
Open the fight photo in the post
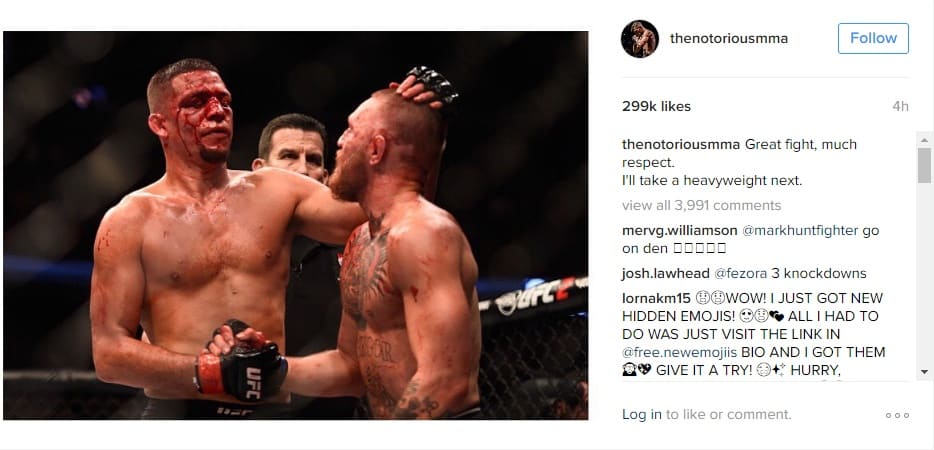[x=295, y=225]
